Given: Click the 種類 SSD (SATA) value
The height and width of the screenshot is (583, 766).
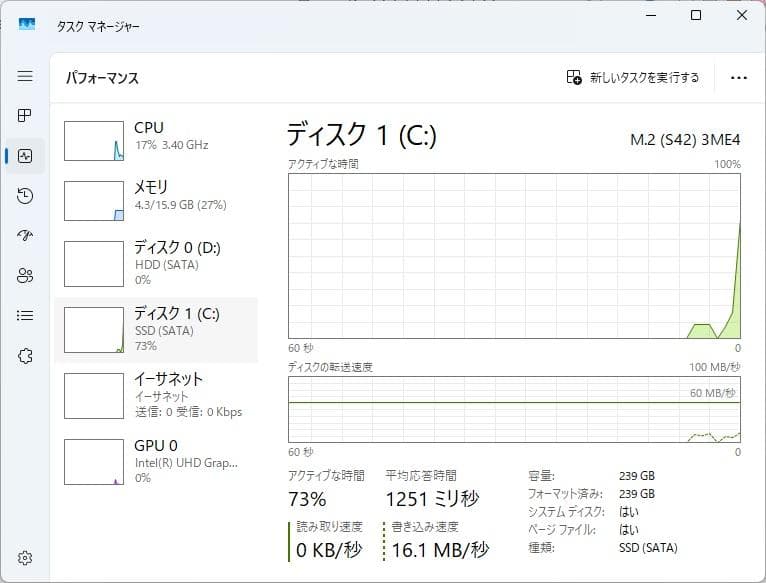Looking at the screenshot, I should coord(648,548).
